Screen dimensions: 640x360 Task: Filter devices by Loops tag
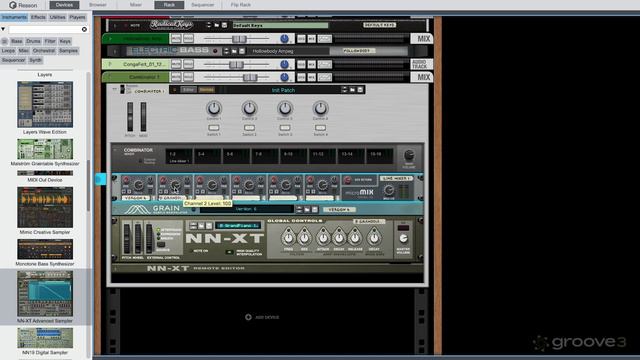click(8, 51)
